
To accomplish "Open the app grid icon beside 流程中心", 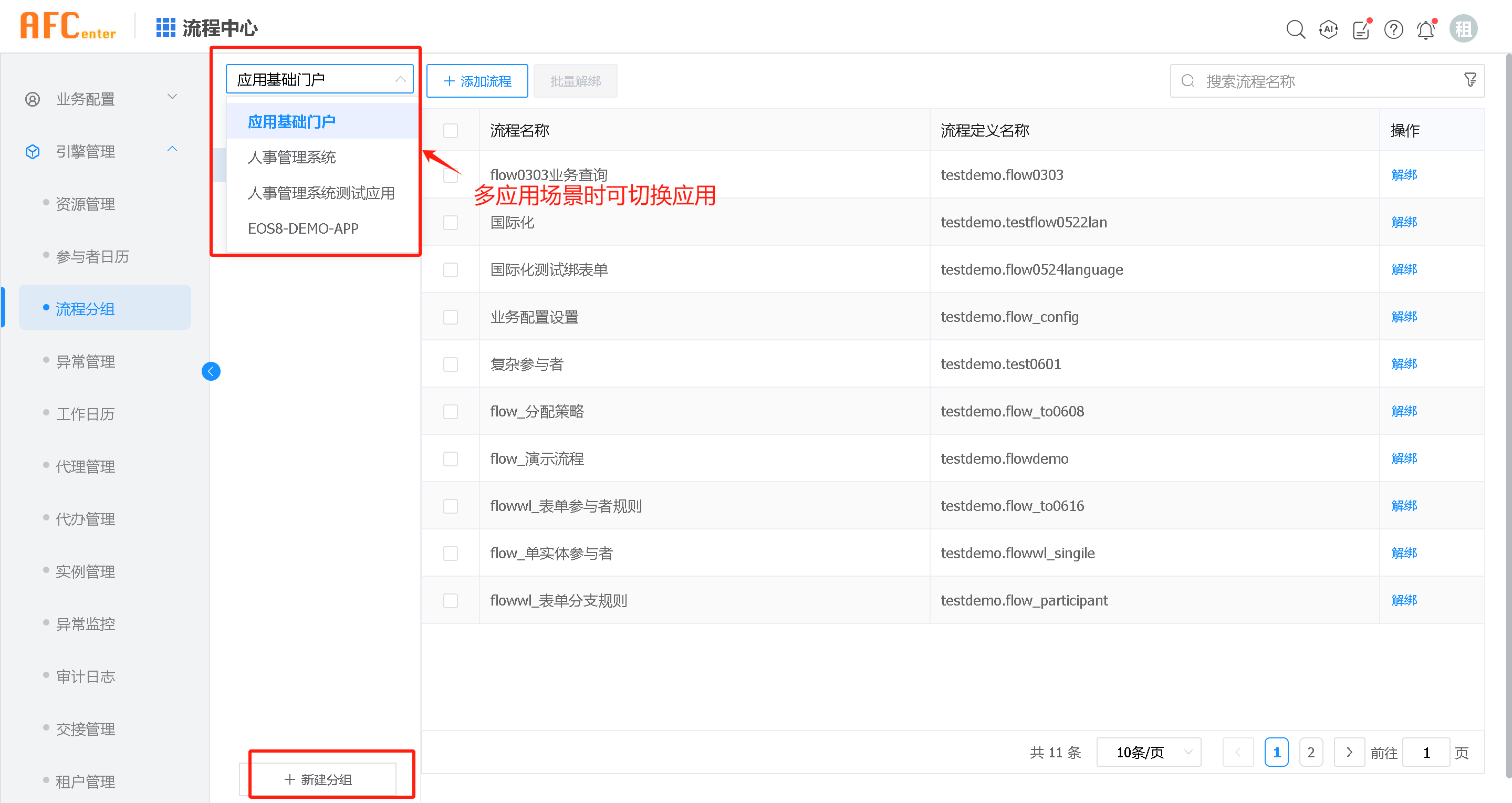I will point(165,28).
